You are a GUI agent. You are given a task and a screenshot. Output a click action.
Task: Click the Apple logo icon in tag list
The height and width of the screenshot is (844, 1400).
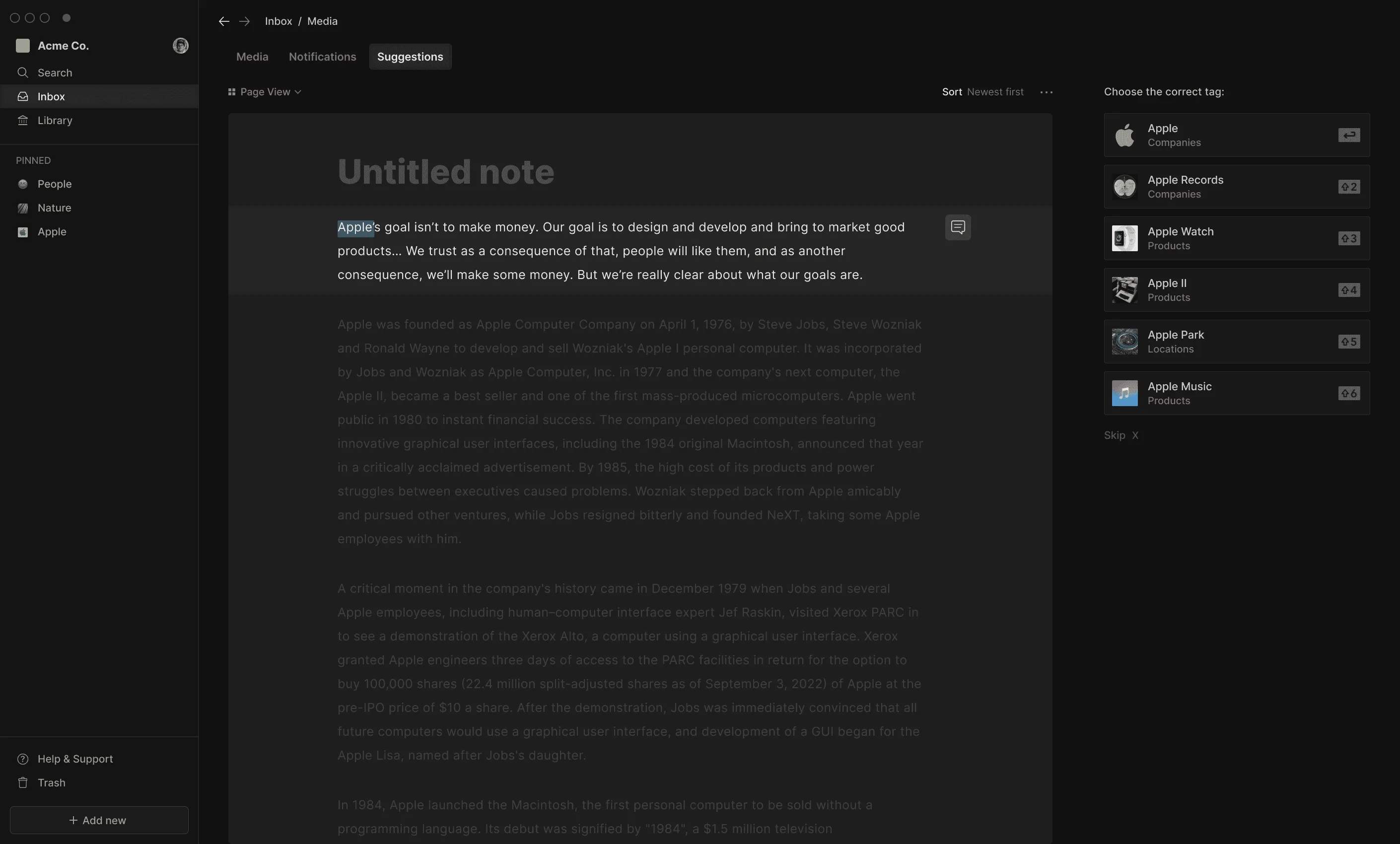1124,135
